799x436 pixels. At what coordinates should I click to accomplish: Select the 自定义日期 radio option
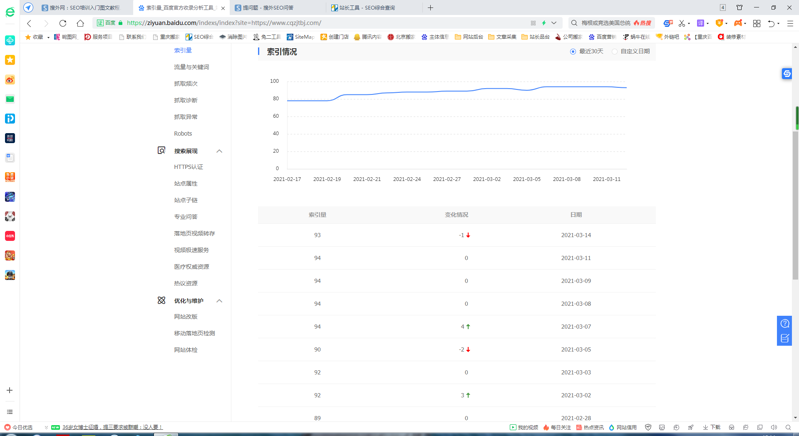coord(614,51)
